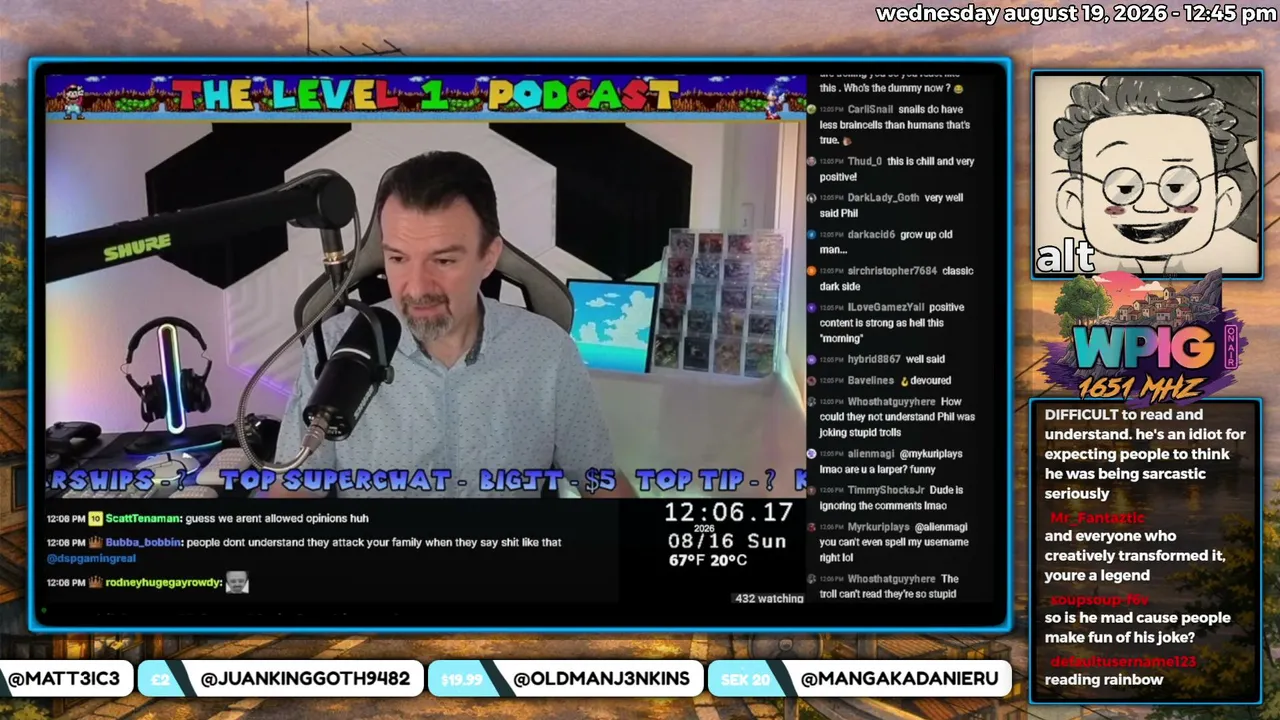Click the ILoveGamezYall username in side chat

tap(886, 308)
